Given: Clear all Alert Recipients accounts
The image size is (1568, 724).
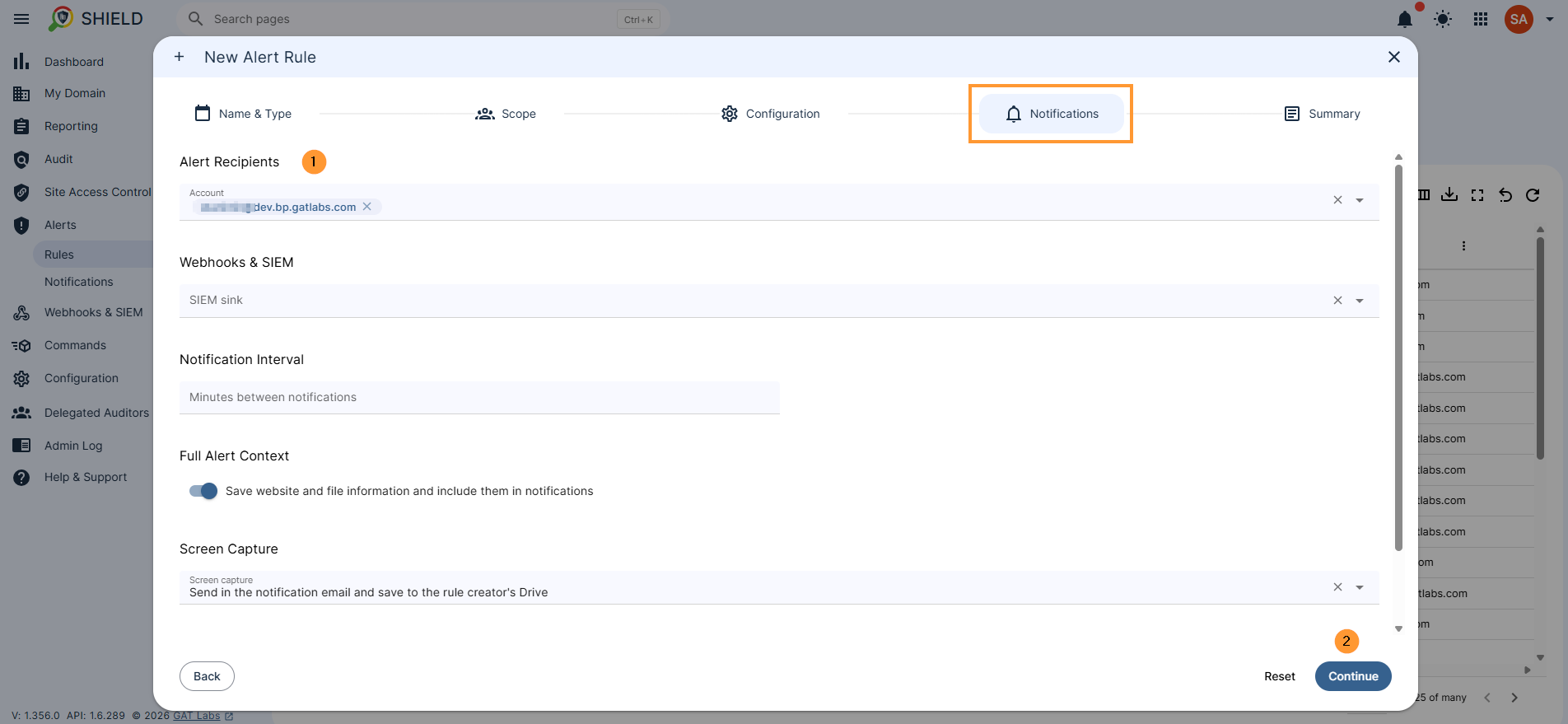Looking at the screenshot, I should click(1337, 200).
